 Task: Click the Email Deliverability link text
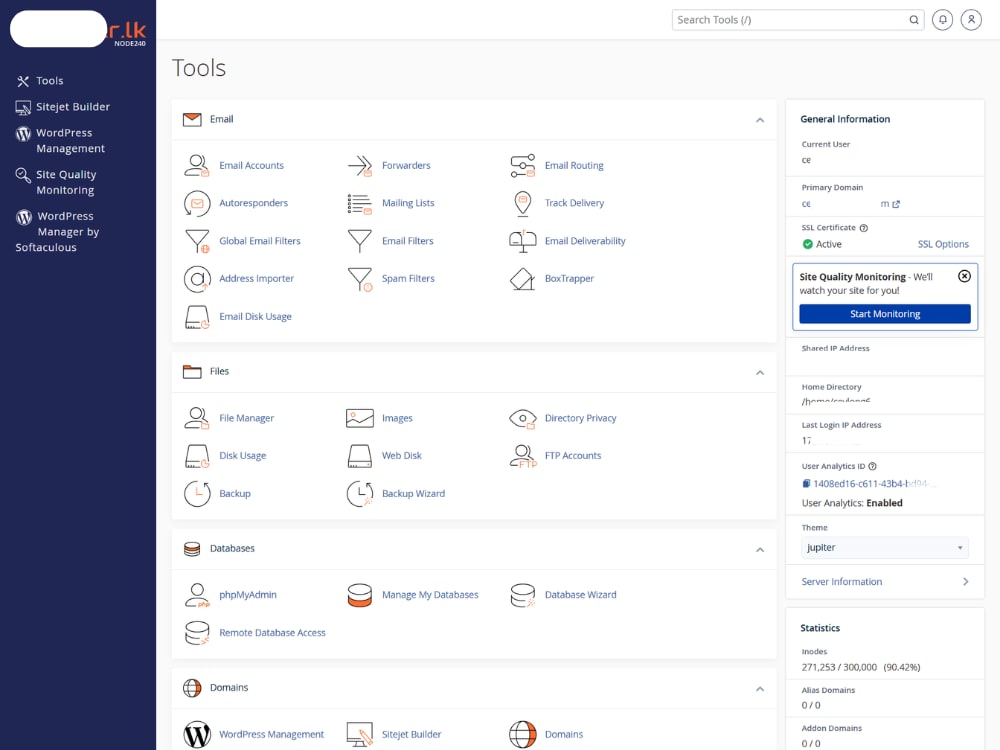(585, 241)
